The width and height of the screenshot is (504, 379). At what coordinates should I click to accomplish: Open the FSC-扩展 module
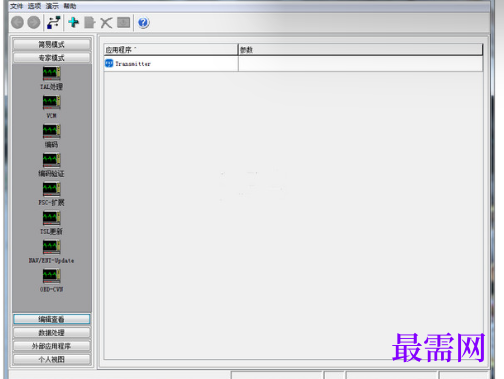pos(51,194)
